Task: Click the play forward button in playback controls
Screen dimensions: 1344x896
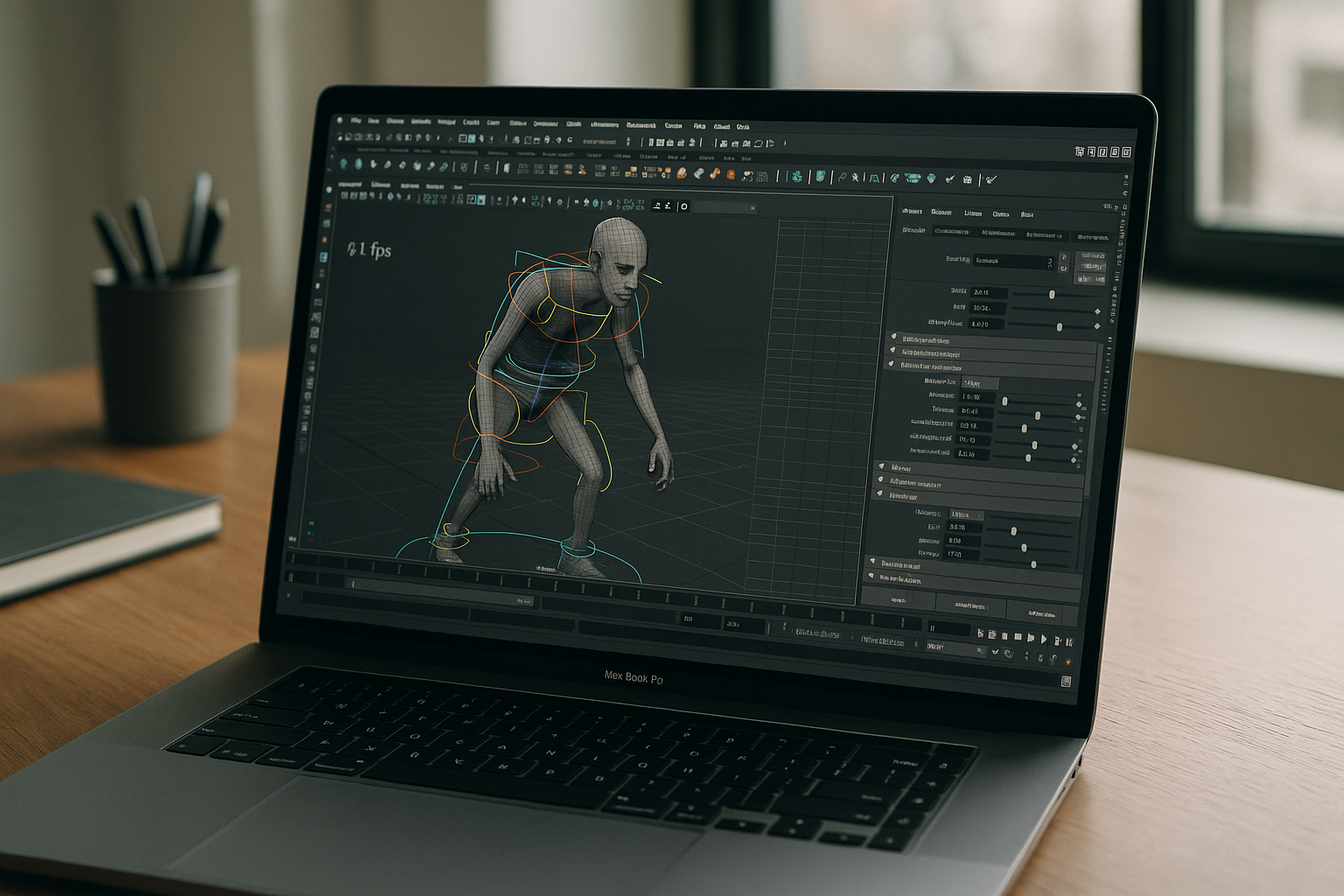Action: point(1044,639)
